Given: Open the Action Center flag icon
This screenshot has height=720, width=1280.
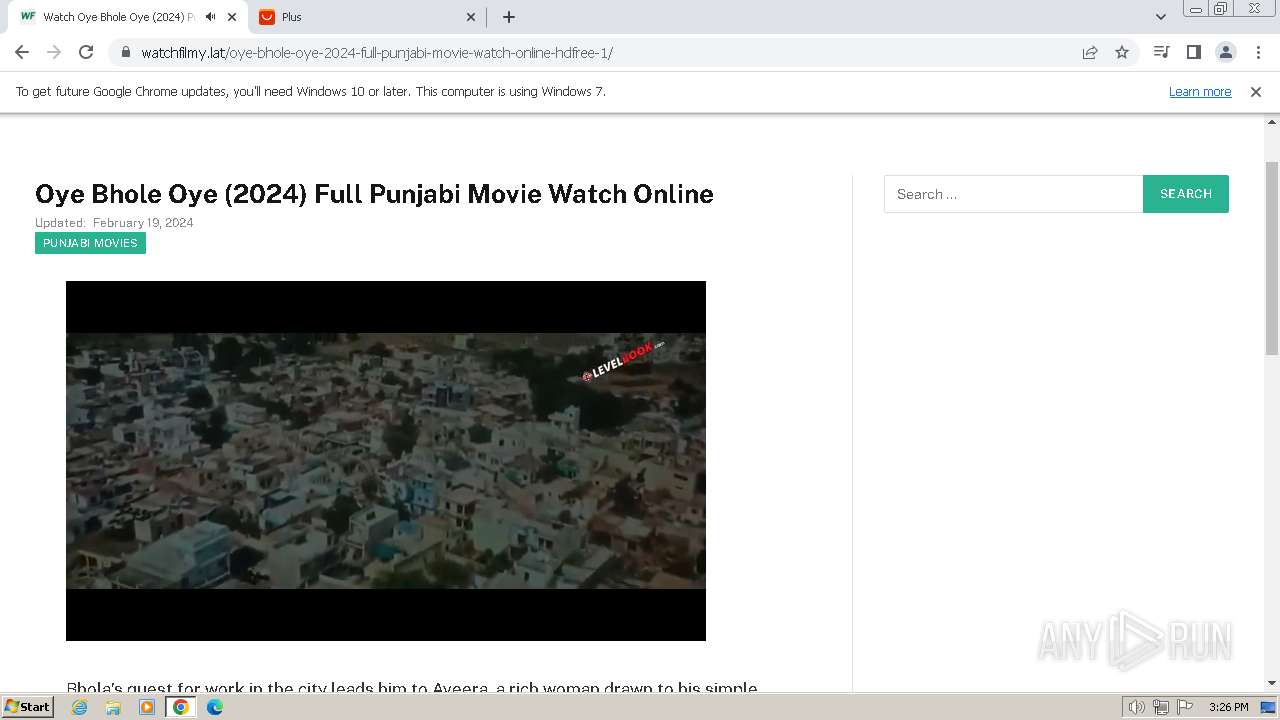Looking at the screenshot, I should point(1184,707).
